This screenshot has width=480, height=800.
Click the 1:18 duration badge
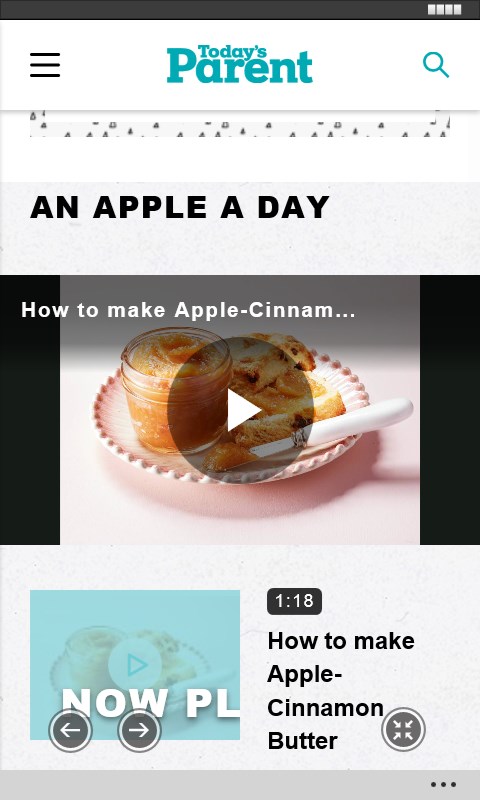[294, 601]
